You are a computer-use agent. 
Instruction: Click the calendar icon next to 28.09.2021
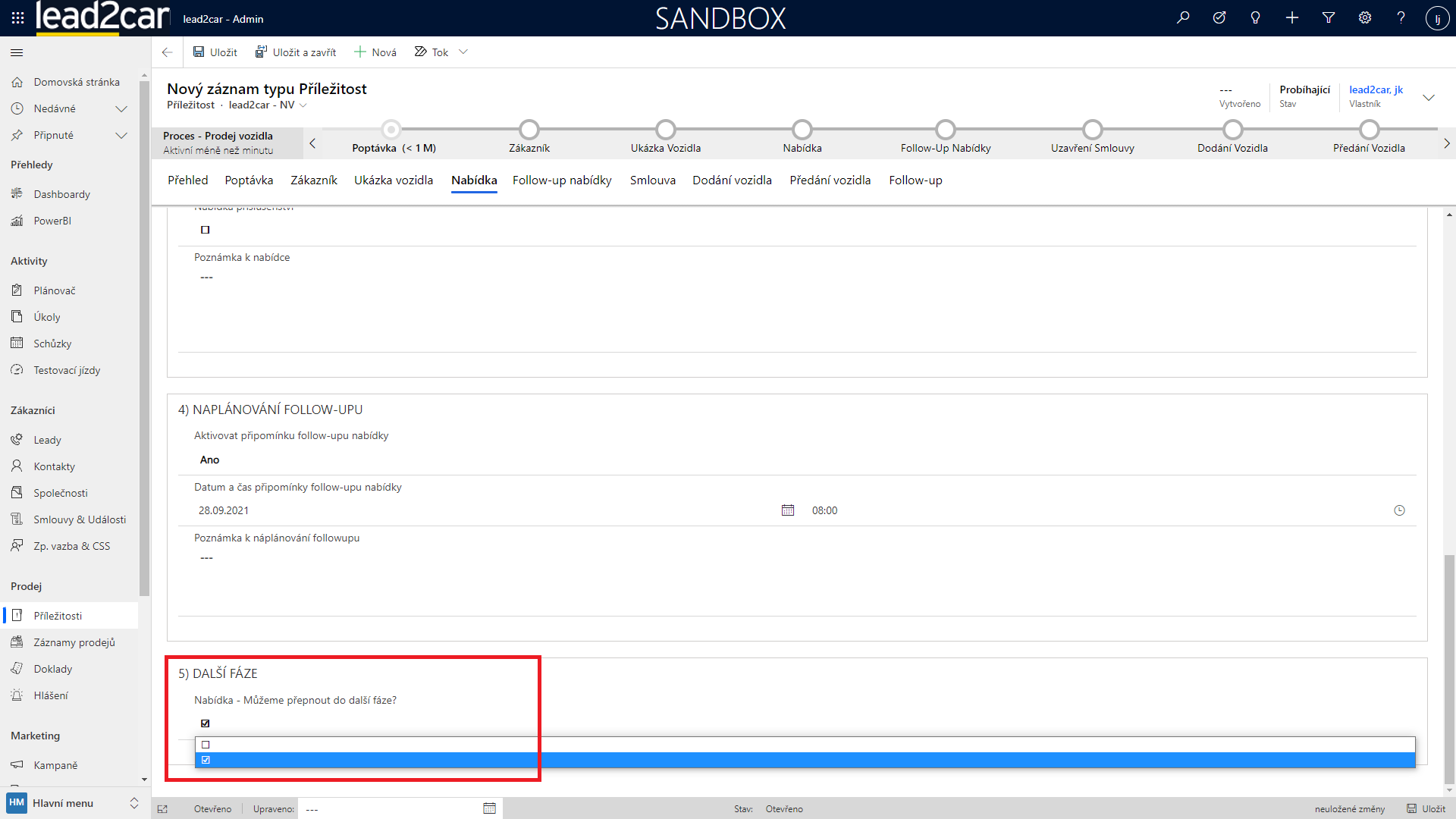coord(788,510)
